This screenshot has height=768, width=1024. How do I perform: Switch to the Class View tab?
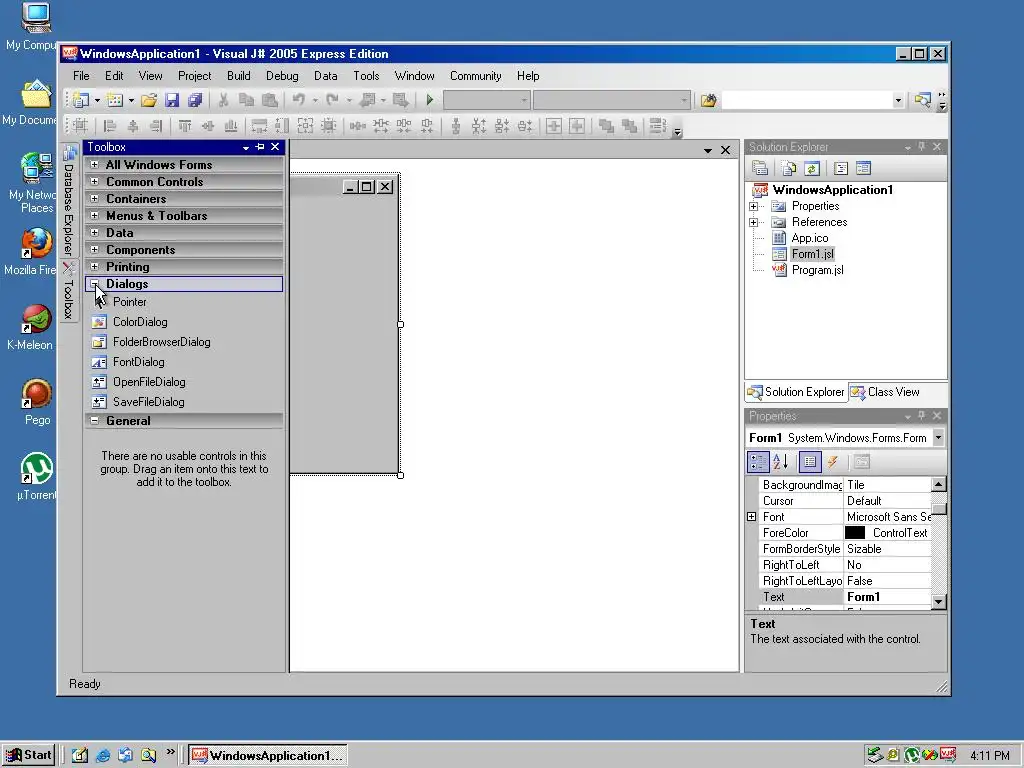coord(886,392)
